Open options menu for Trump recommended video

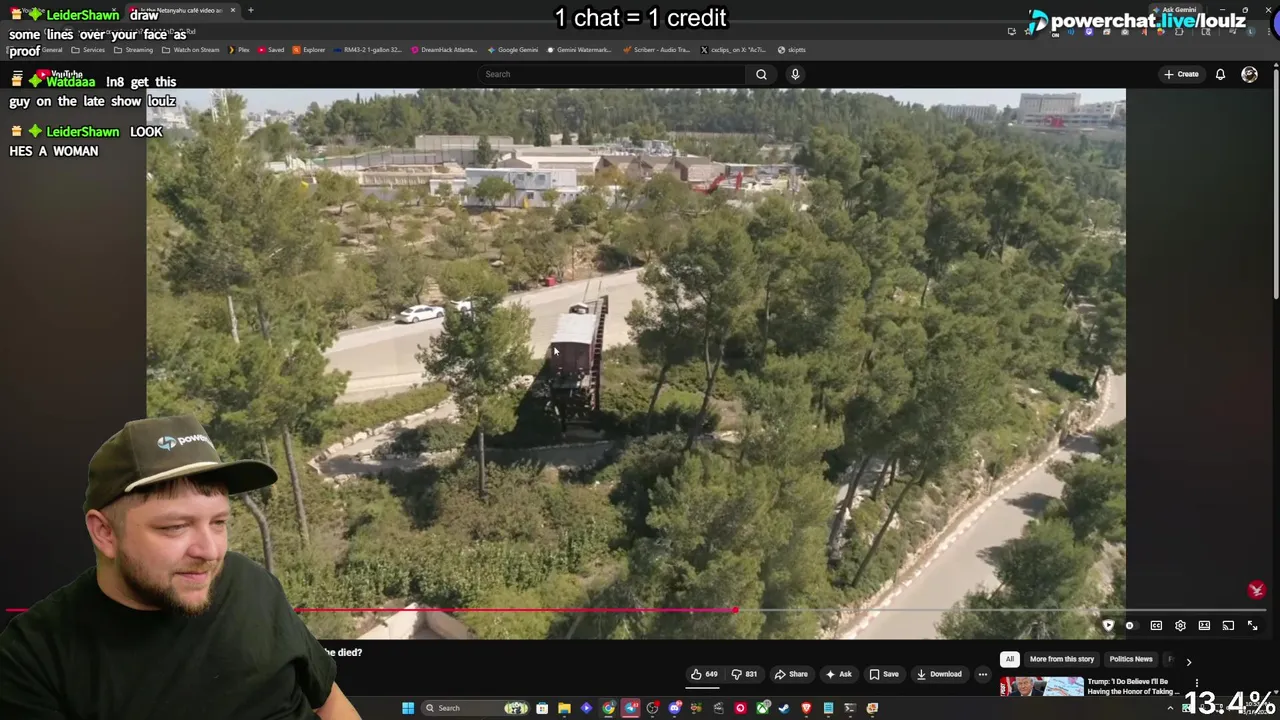pyautogui.click(x=1196, y=684)
